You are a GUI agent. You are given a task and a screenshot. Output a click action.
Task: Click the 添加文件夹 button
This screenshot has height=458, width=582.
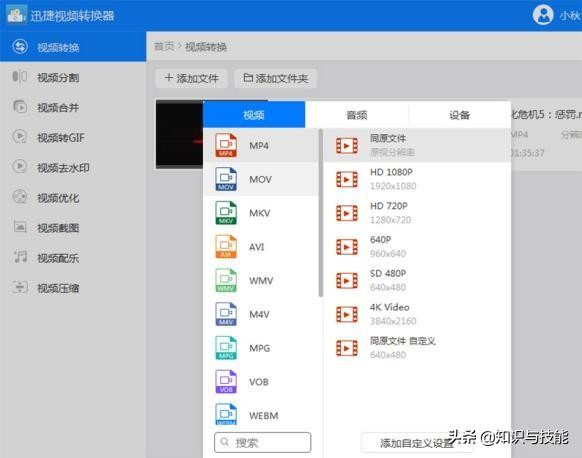pos(275,78)
